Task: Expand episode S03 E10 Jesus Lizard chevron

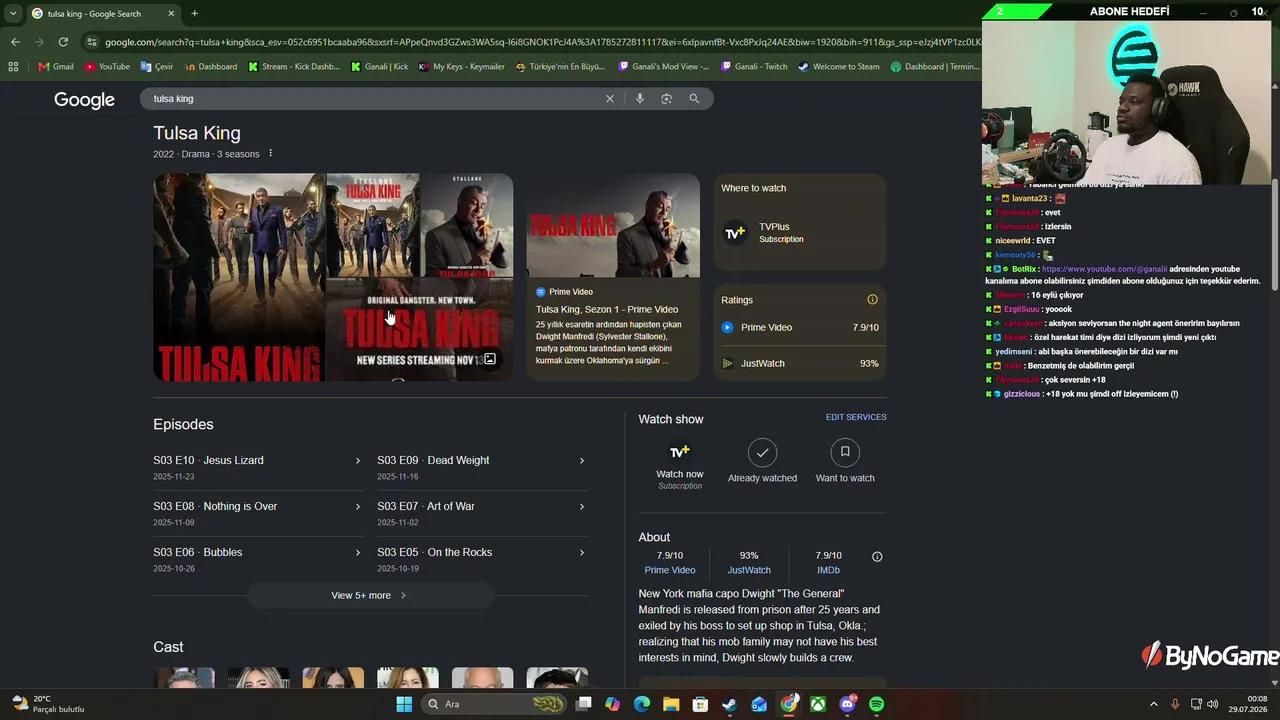Action: pos(357,461)
